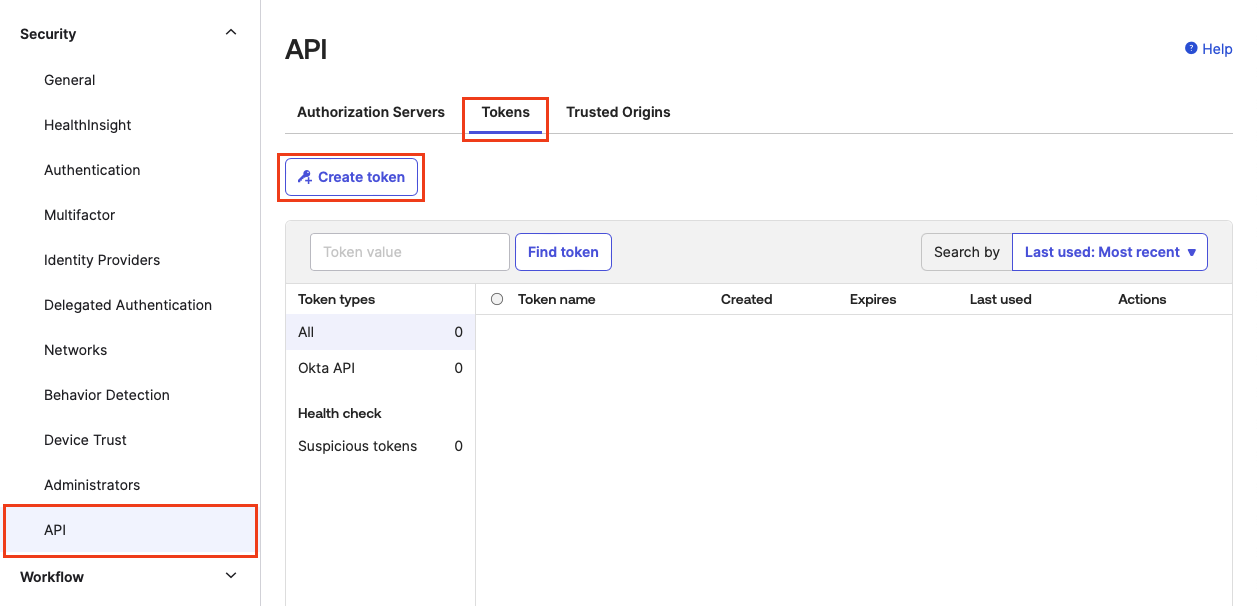The image size is (1257, 606).
Task: Navigate to Identity Providers
Action: coord(102,260)
